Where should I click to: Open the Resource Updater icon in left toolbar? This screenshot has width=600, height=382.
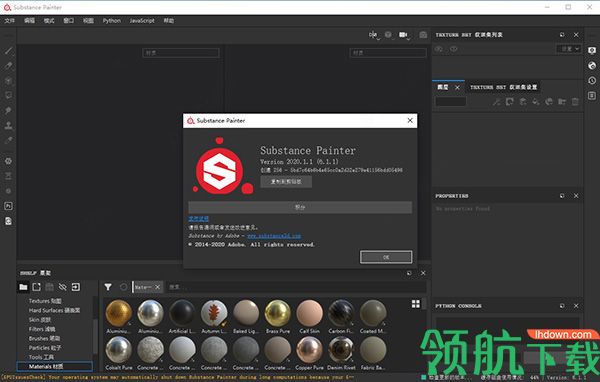[8, 221]
